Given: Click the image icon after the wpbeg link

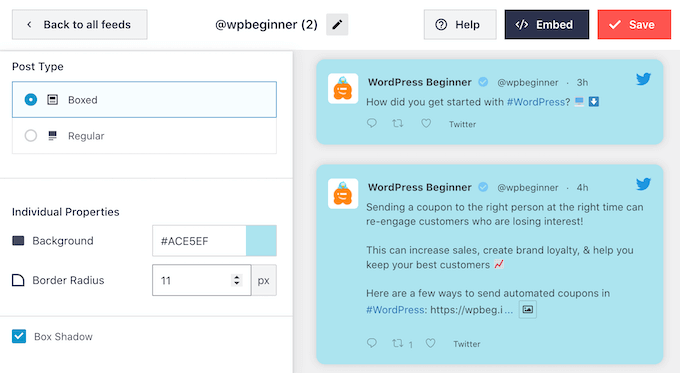Looking at the screenshot, I should pyautogui.click(x=528, y=309).
